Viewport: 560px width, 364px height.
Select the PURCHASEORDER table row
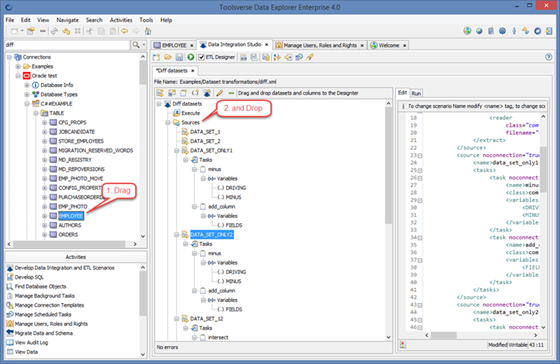point(79,197)
